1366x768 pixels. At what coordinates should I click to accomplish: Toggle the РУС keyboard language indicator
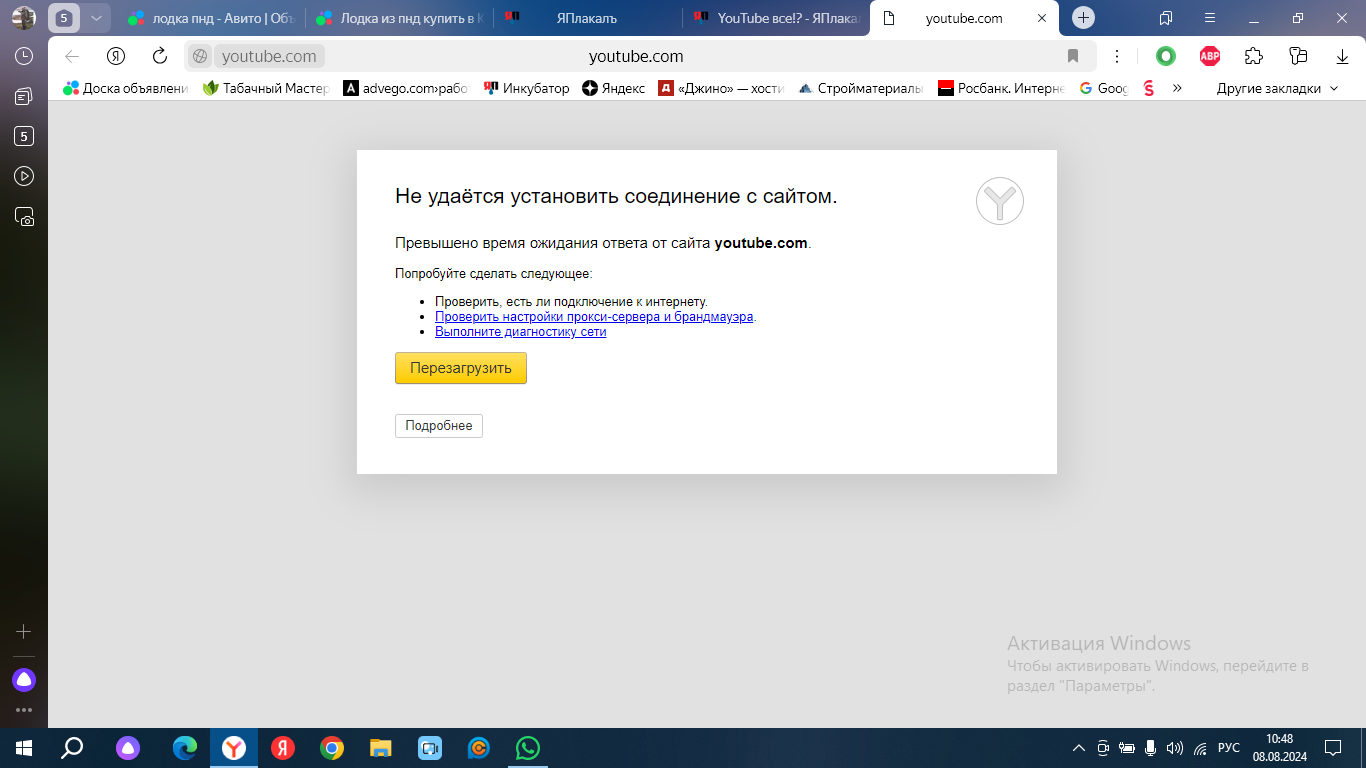pos(1229,748)
